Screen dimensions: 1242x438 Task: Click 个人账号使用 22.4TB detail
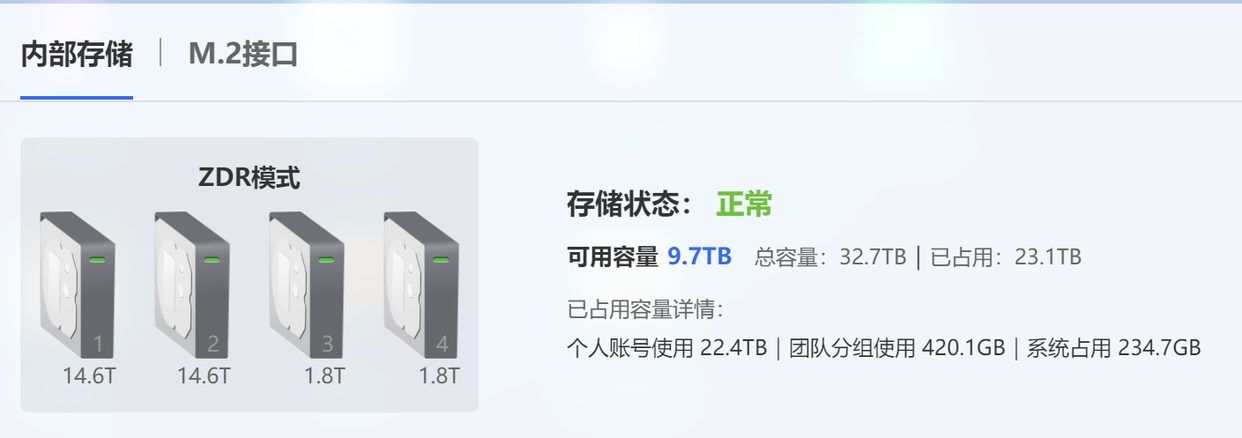[667, 348]
